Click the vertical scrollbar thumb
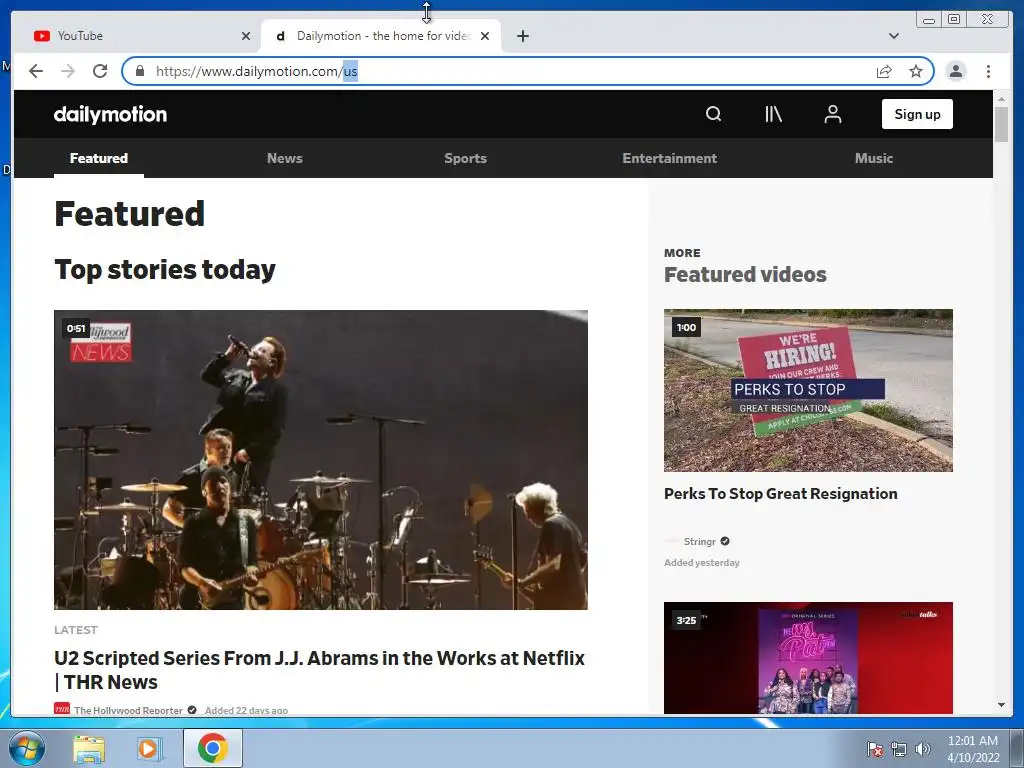 1001,124
